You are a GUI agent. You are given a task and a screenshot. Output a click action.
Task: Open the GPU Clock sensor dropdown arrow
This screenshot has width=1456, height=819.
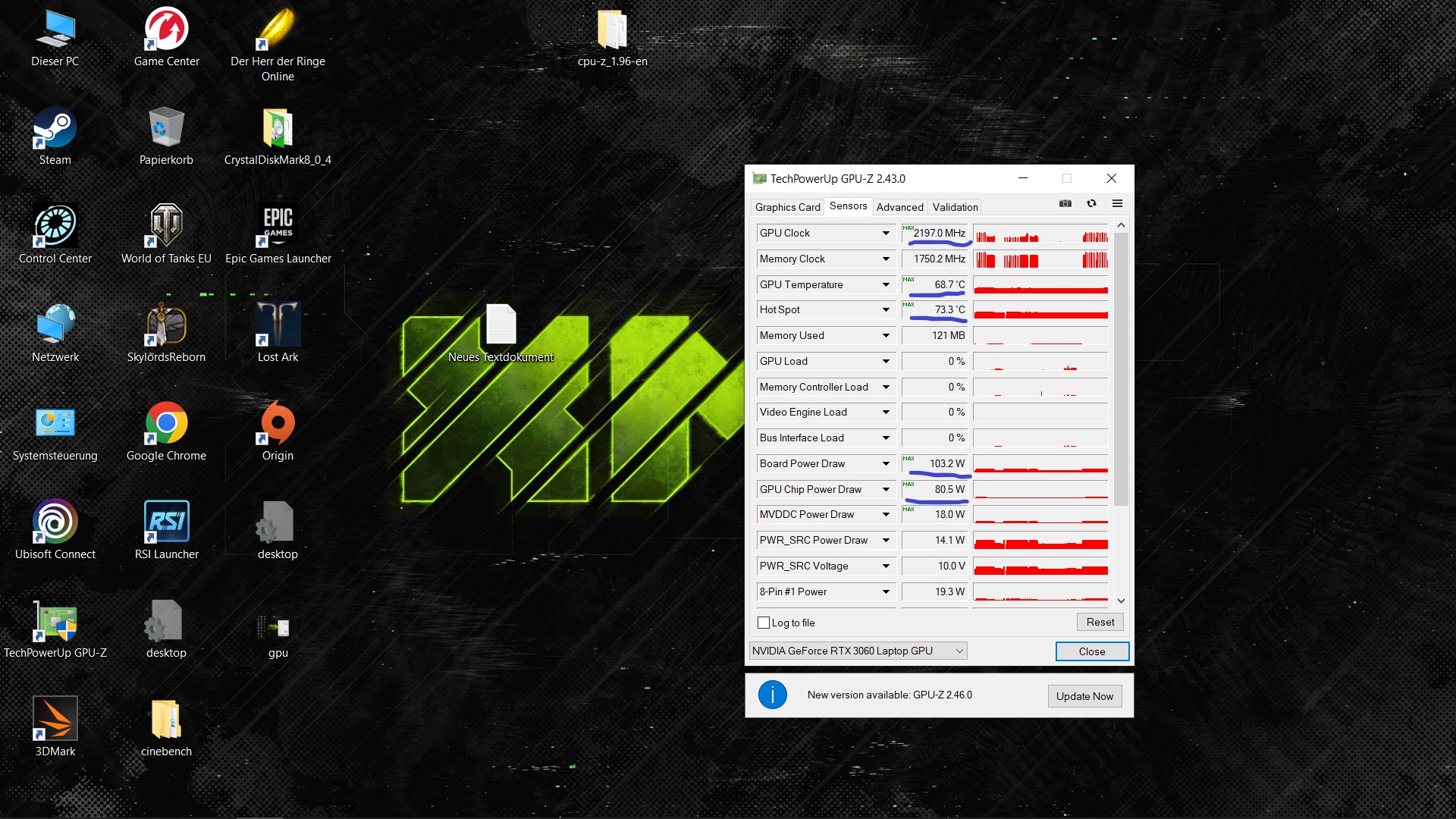(x=886, y=234)
